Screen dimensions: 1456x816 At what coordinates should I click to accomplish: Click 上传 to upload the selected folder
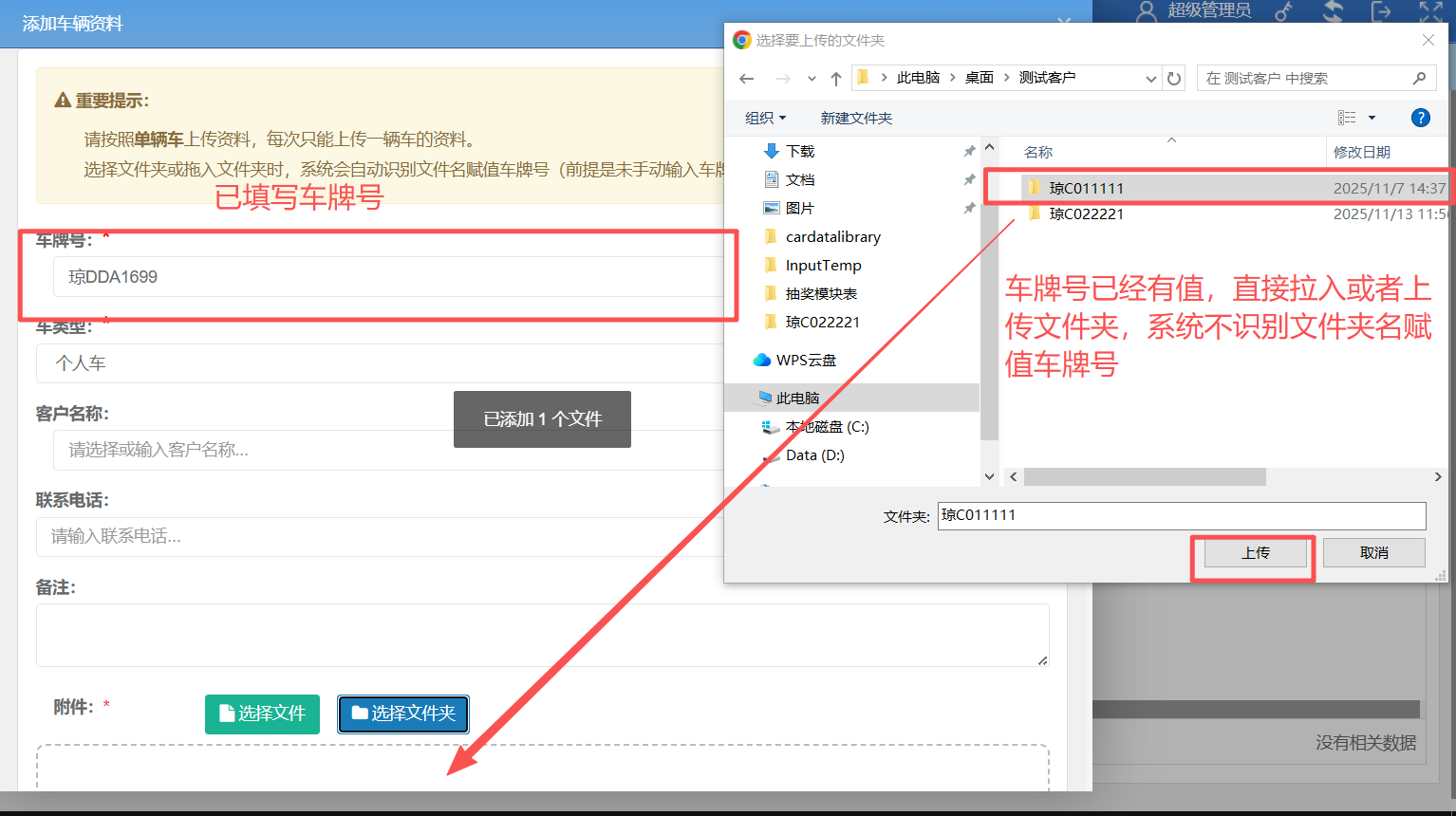[x=1253, y=552]
